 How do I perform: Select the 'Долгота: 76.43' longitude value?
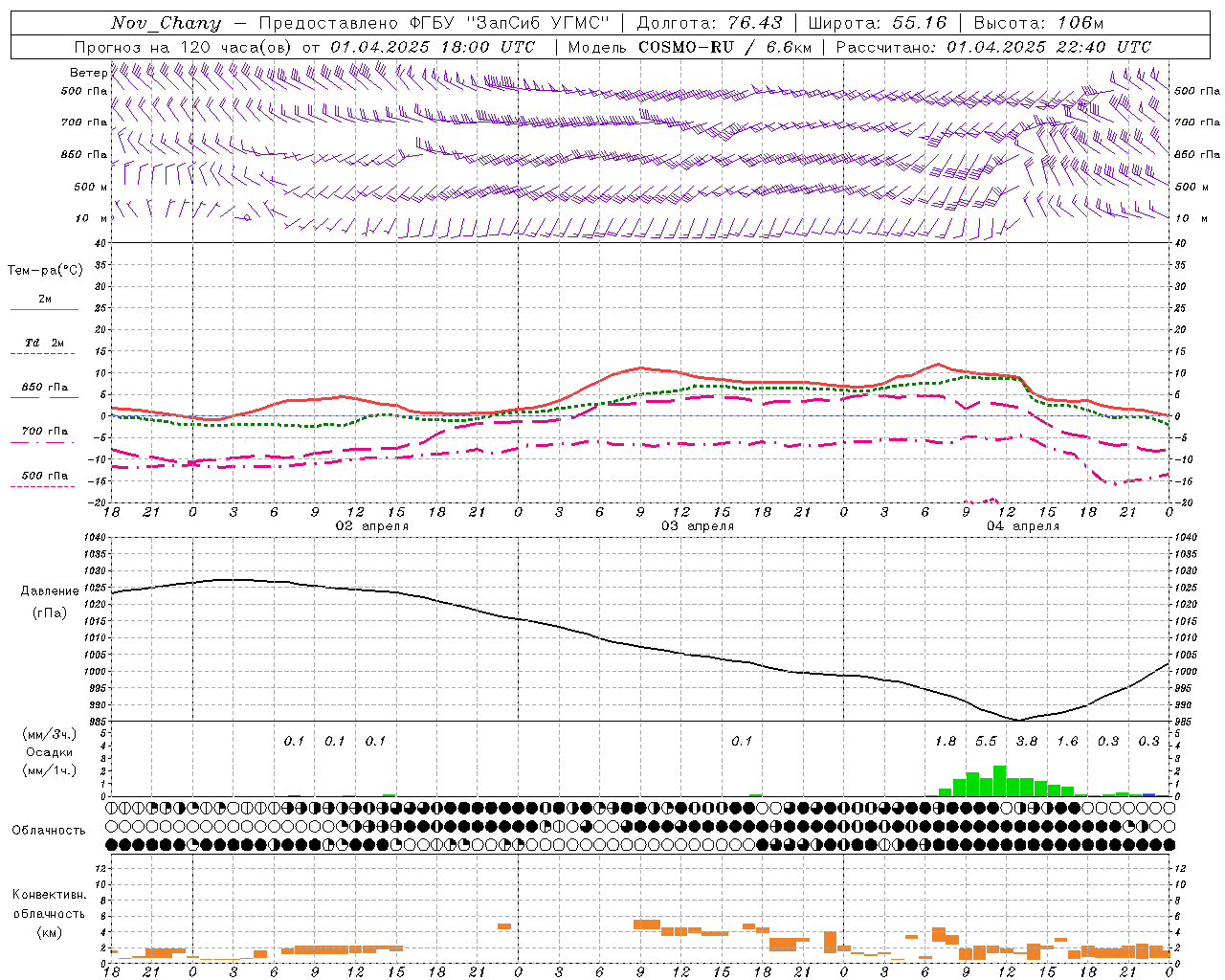[709, 23]
